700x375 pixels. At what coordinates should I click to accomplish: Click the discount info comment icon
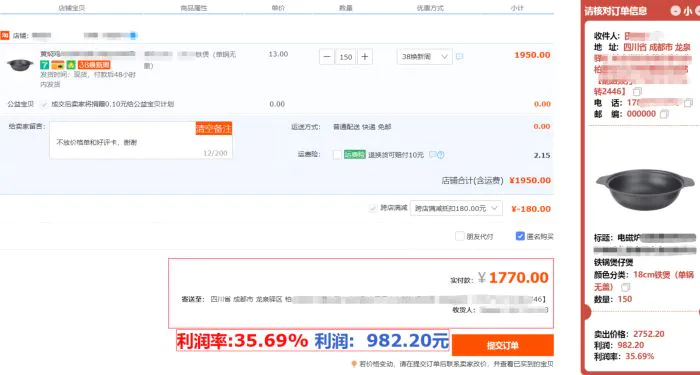(459, 57)
